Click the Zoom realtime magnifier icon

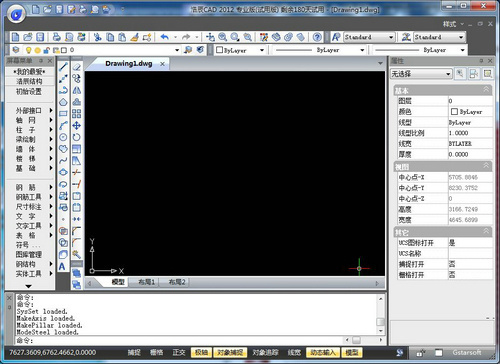[x=222, y=37]
